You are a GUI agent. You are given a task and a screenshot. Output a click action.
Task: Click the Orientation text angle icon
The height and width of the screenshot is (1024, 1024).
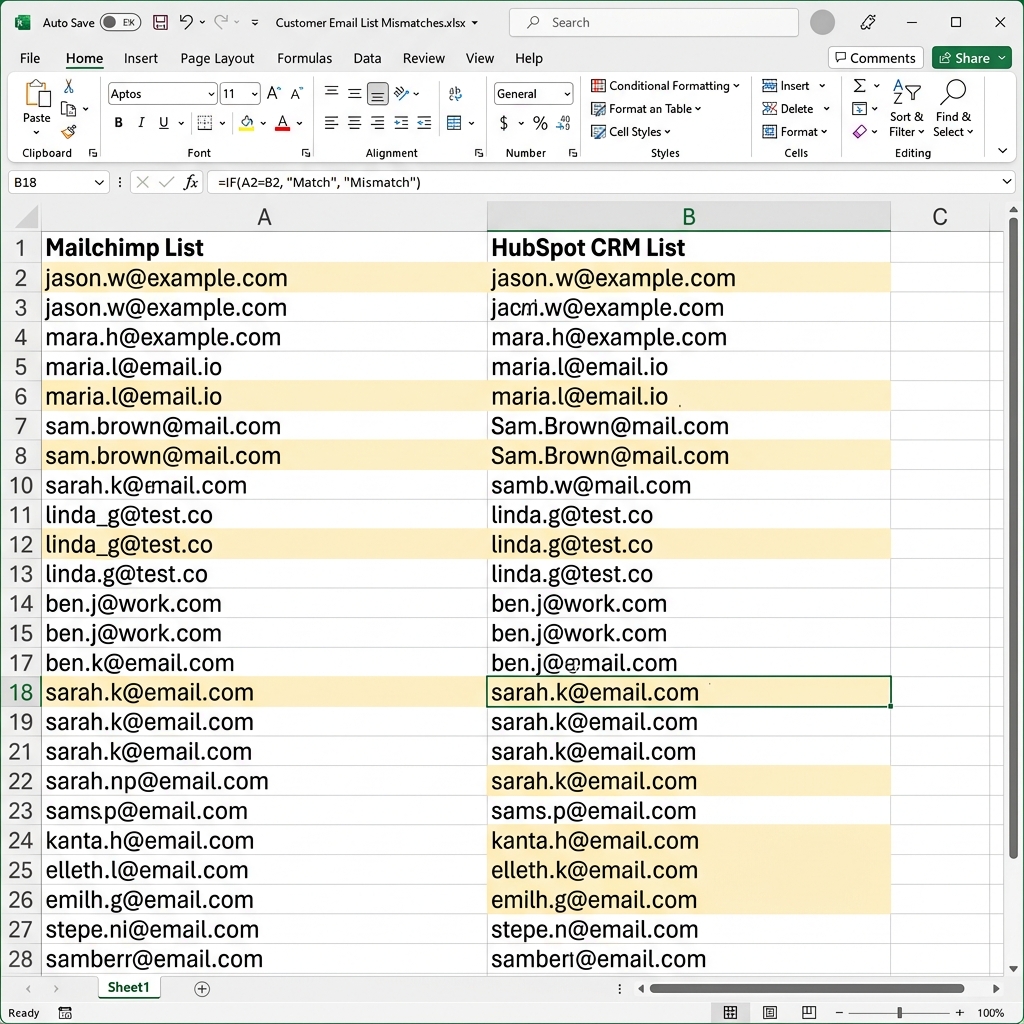click(402, 93)
